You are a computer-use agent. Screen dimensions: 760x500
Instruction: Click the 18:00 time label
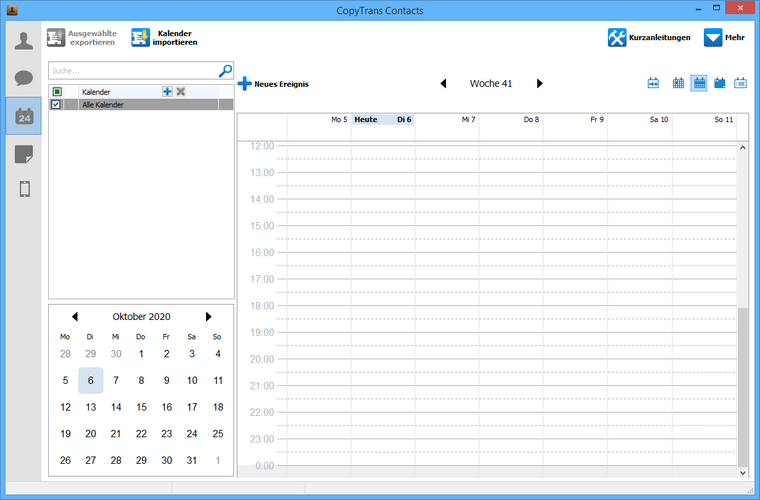coord(262,306)
